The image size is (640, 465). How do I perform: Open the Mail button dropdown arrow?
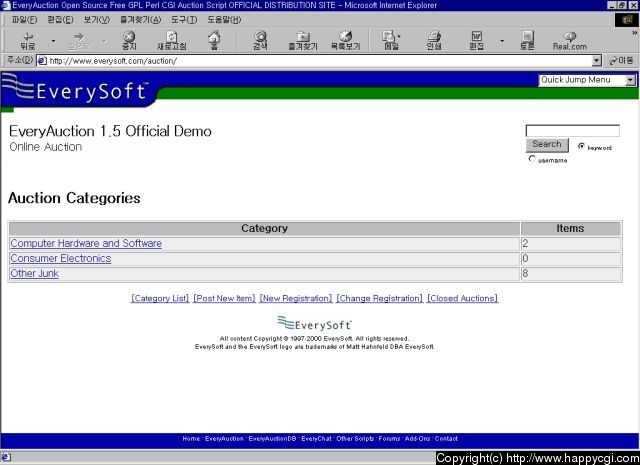(x=399, y=37)
